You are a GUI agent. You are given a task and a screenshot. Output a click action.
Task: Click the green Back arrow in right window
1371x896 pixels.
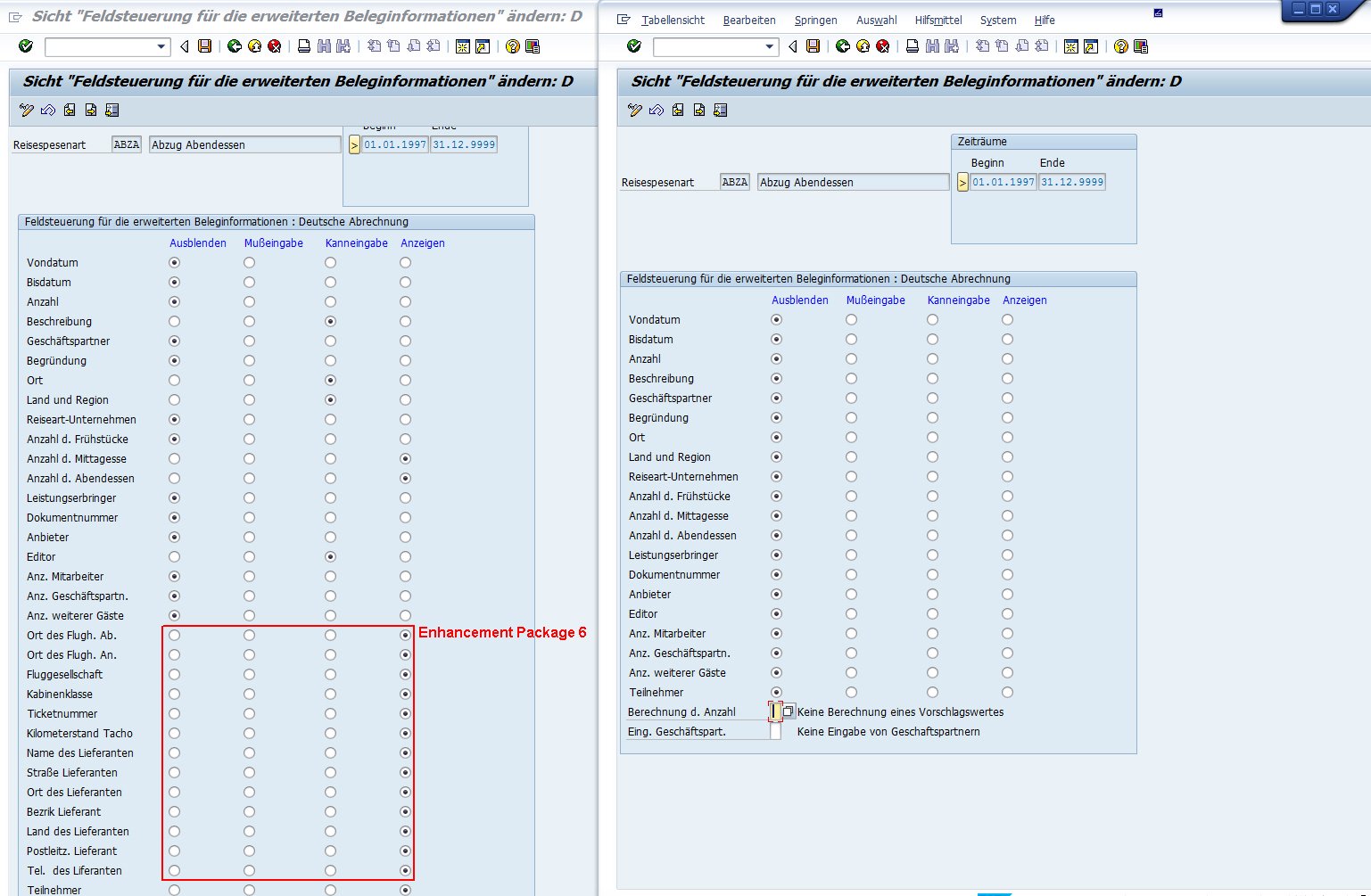click(842, 46)
